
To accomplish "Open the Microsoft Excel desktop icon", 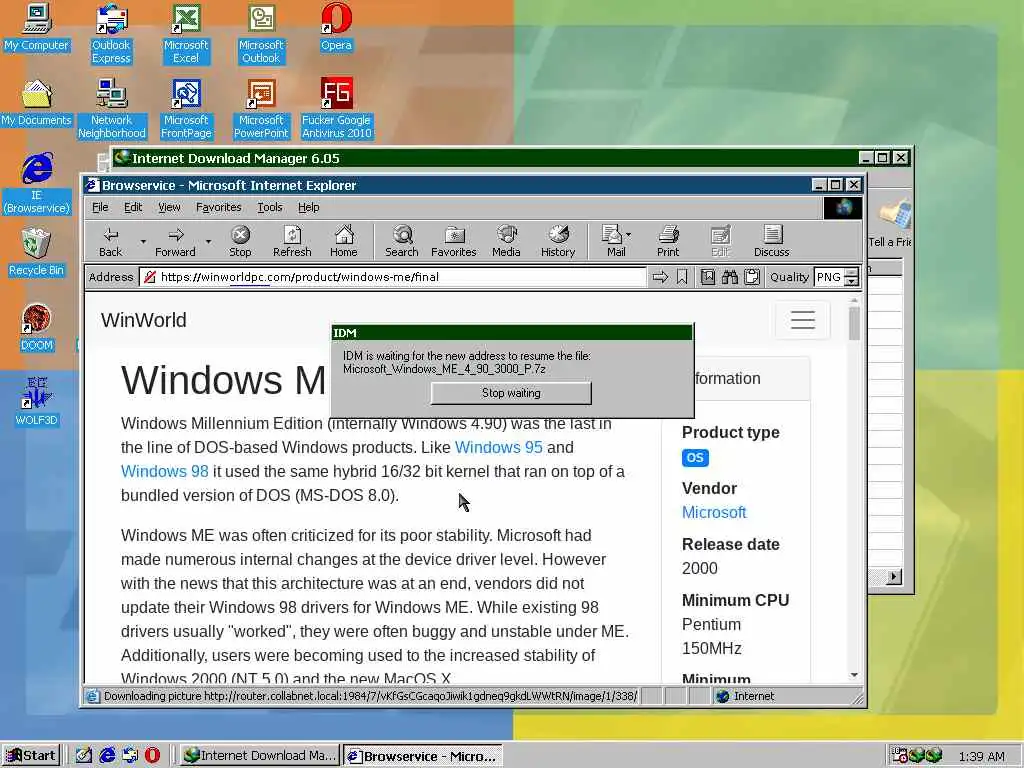I will tap(186, 33).
